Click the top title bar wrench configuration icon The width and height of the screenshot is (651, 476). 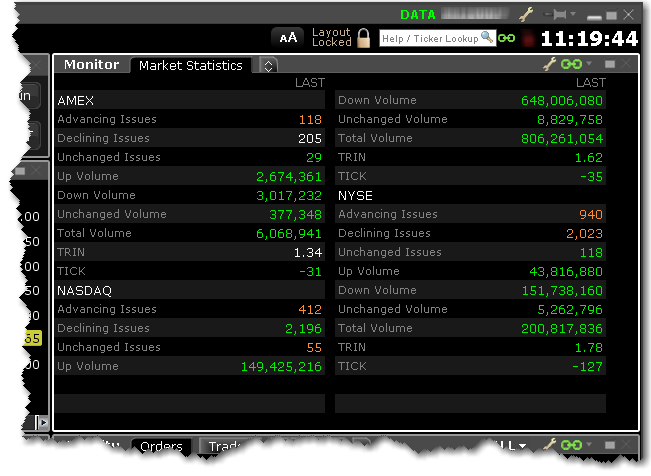tap(527, 15)
